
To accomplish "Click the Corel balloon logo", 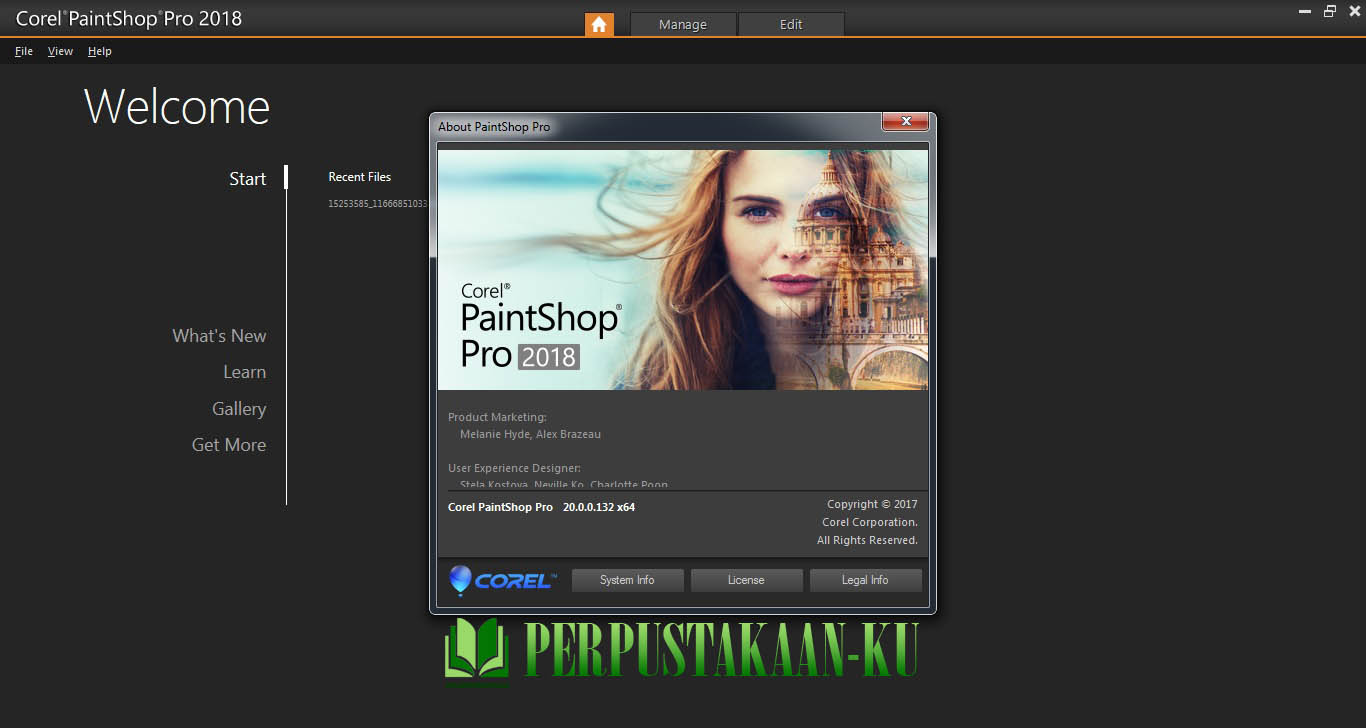I will click(x=460, y=580).
